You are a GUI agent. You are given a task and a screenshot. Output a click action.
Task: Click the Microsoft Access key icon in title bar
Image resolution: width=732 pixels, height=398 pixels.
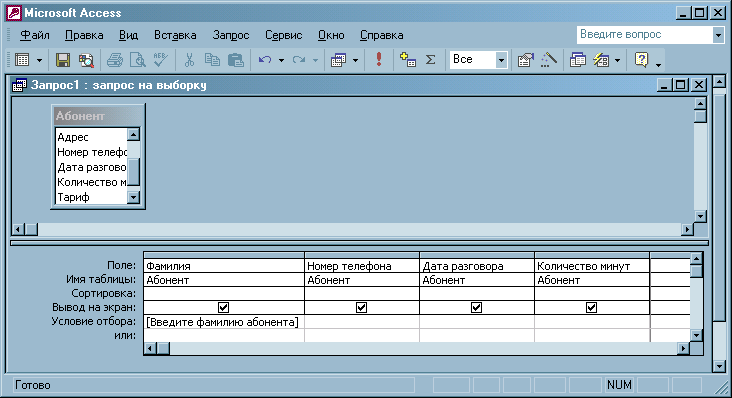point(14,13)
